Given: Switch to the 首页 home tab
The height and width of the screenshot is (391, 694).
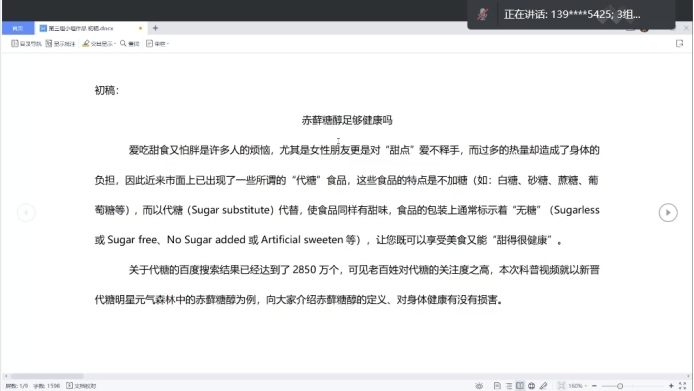Looking at the screenshot, I should pyautogui.click(x=18, y=28).
